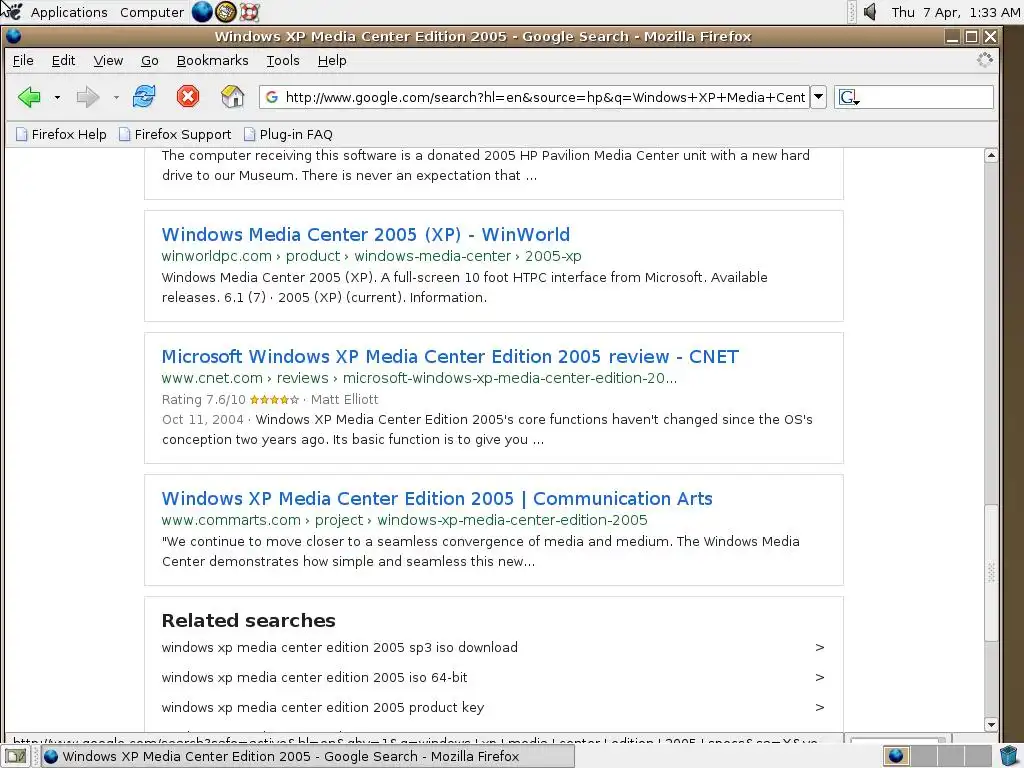Expand 'sp3 iso download' related search arrow
The height and width of the screenshot is (768, 1024).
coord(820,647)
